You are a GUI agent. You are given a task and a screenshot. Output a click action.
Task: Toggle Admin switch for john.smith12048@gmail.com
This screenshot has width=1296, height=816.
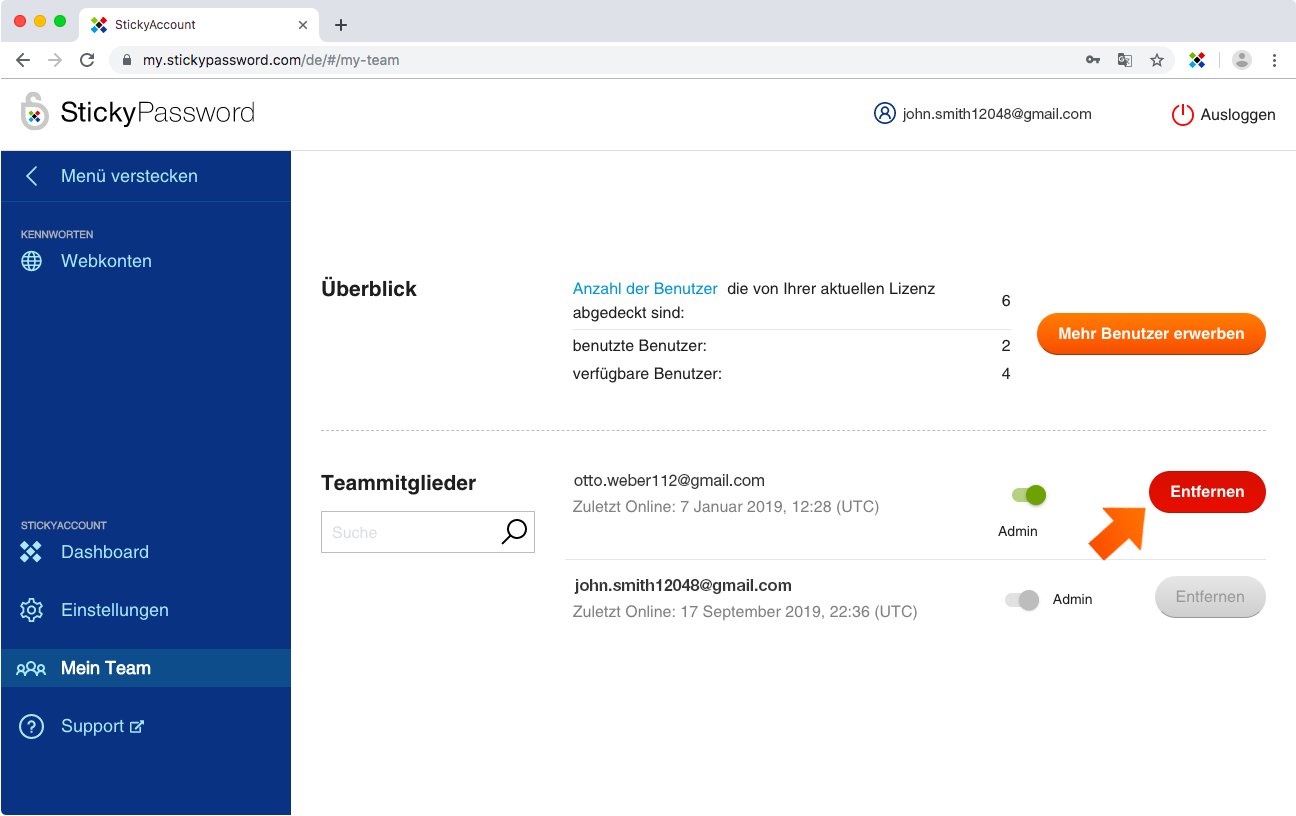(x=1023, y=600)
